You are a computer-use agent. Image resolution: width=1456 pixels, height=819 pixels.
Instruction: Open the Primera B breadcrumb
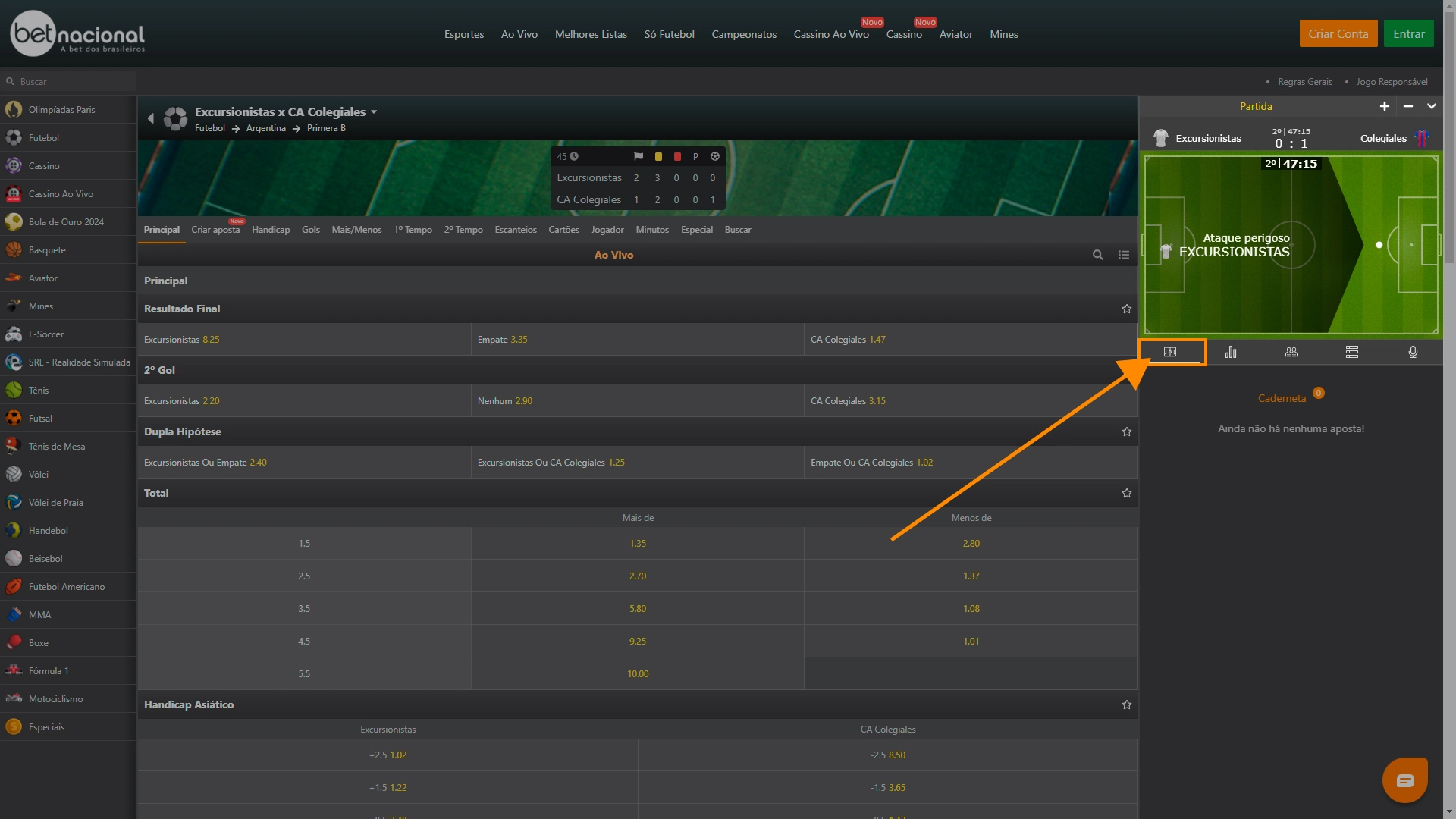tap(326, 128)
